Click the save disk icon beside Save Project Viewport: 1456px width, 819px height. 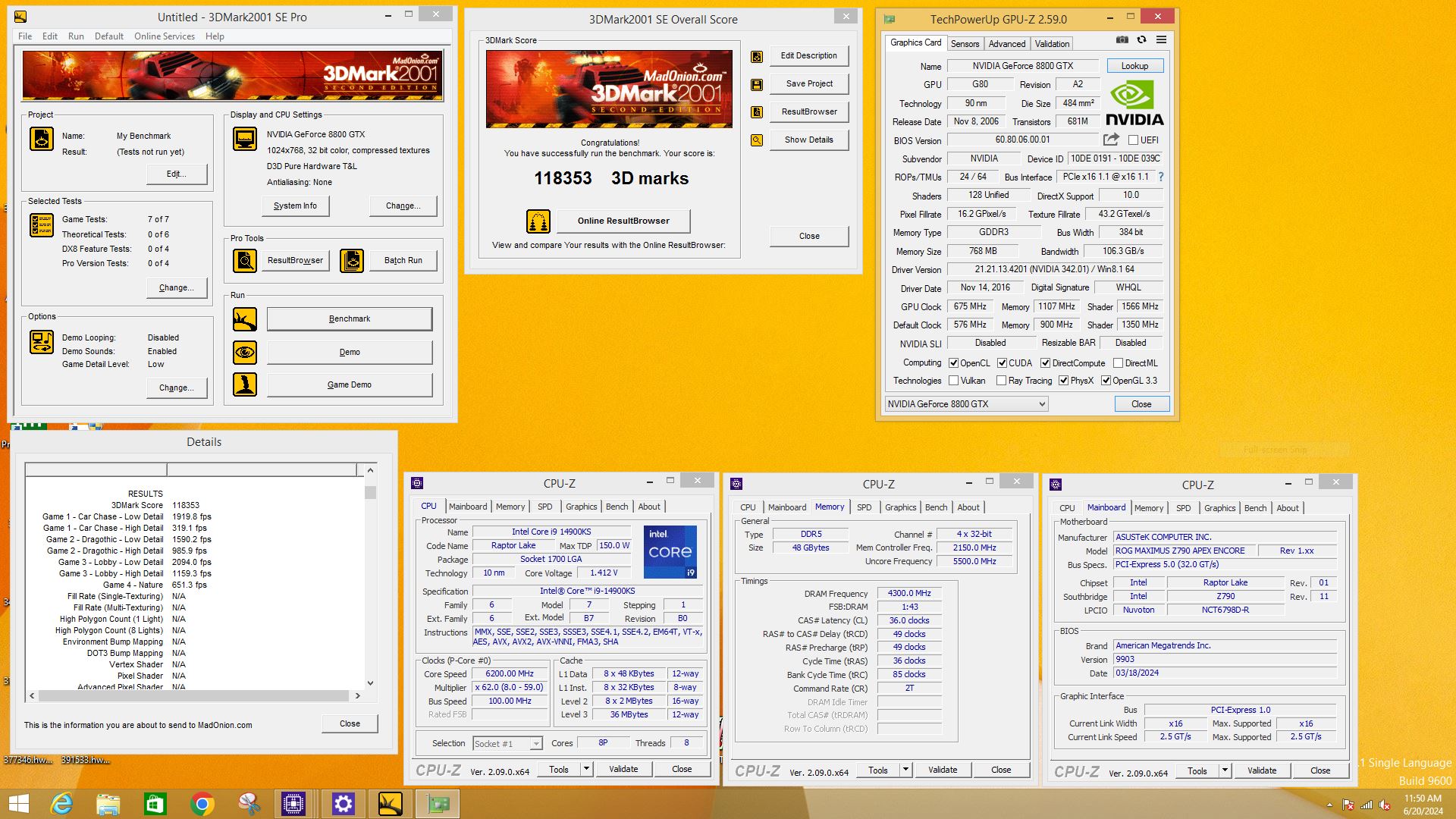click(x=757, y=84)
